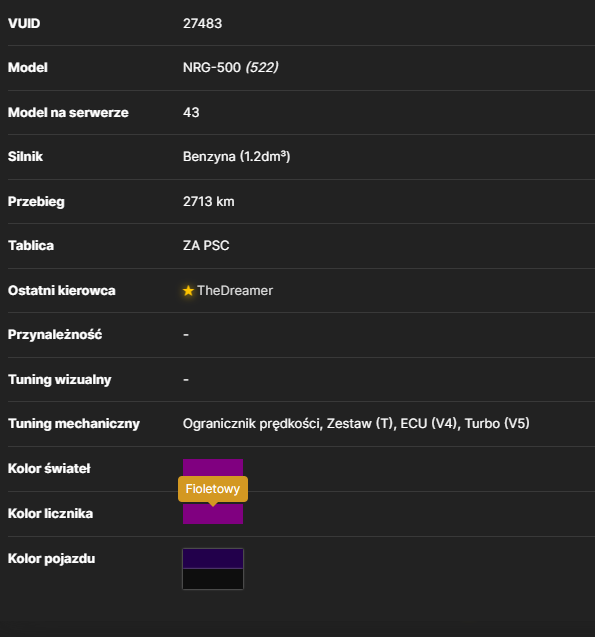Screen dimensions: 595x637
Task: Click the Silnik label
Action: [x=25, y=156]
